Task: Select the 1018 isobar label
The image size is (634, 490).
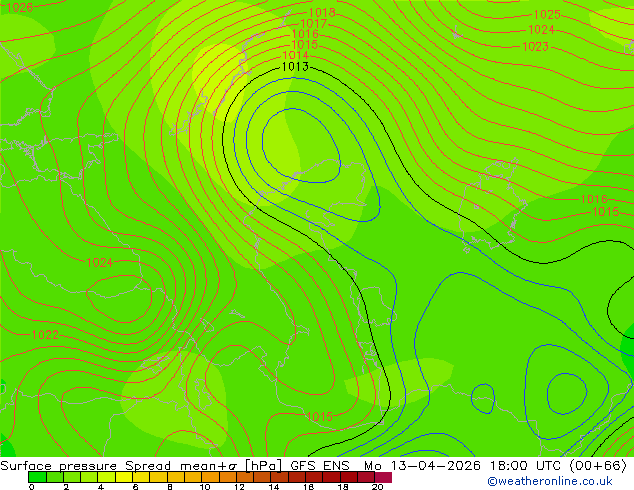Action: (x=322, y=13)
